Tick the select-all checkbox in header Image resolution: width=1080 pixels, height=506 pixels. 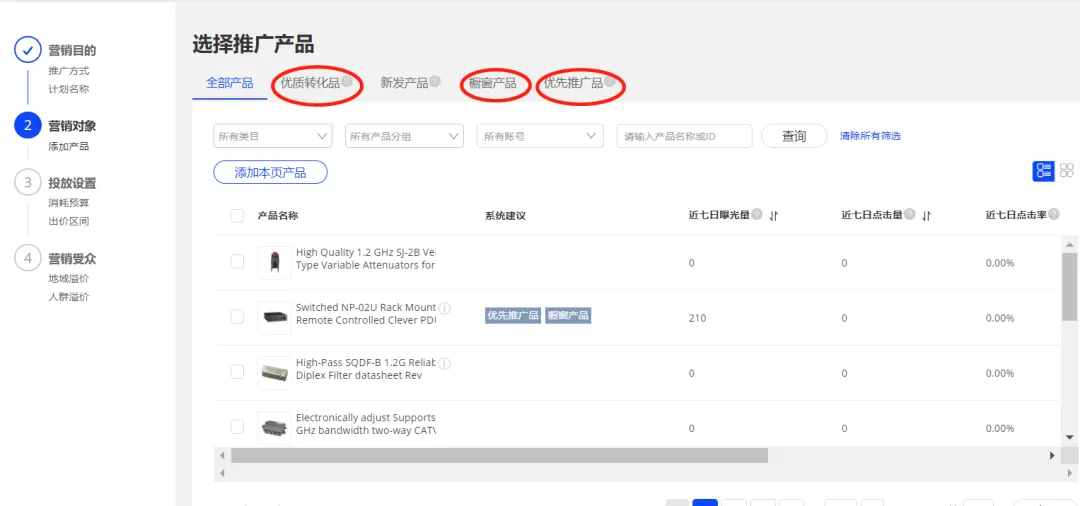coord(237,215)
